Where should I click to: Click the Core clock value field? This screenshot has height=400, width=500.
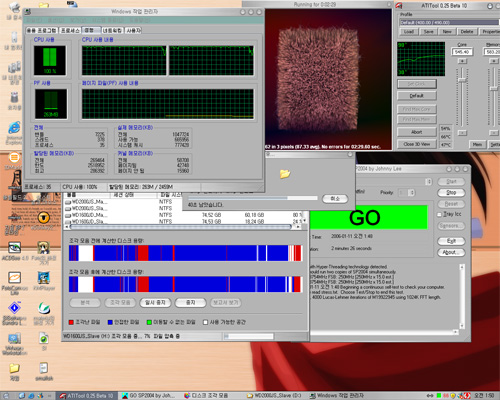462,52
